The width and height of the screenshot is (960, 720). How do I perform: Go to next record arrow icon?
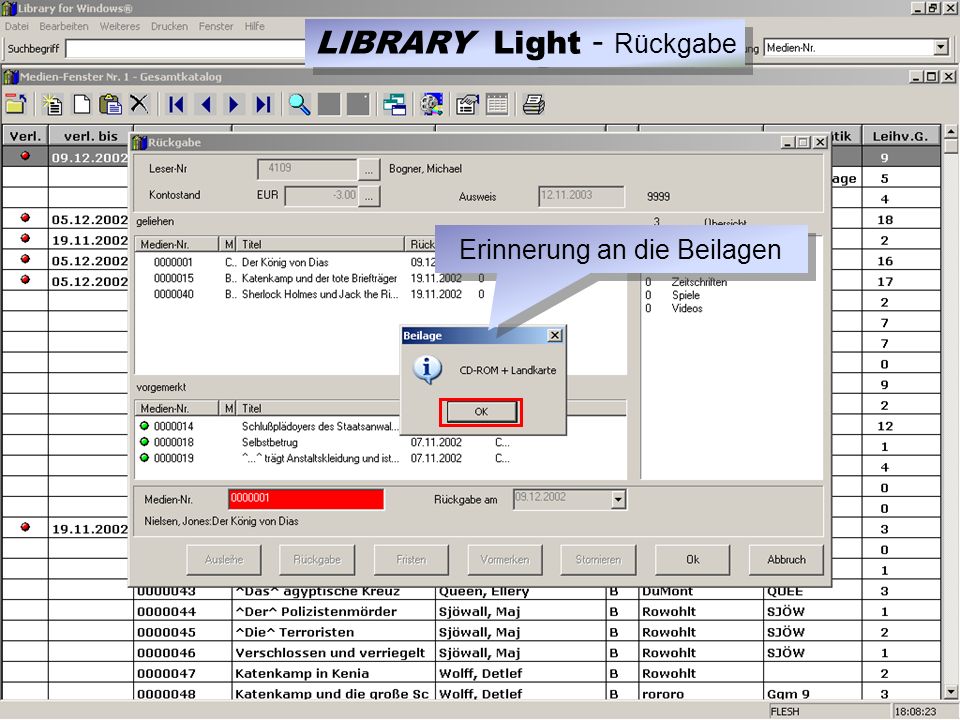[x=233, y=105]
